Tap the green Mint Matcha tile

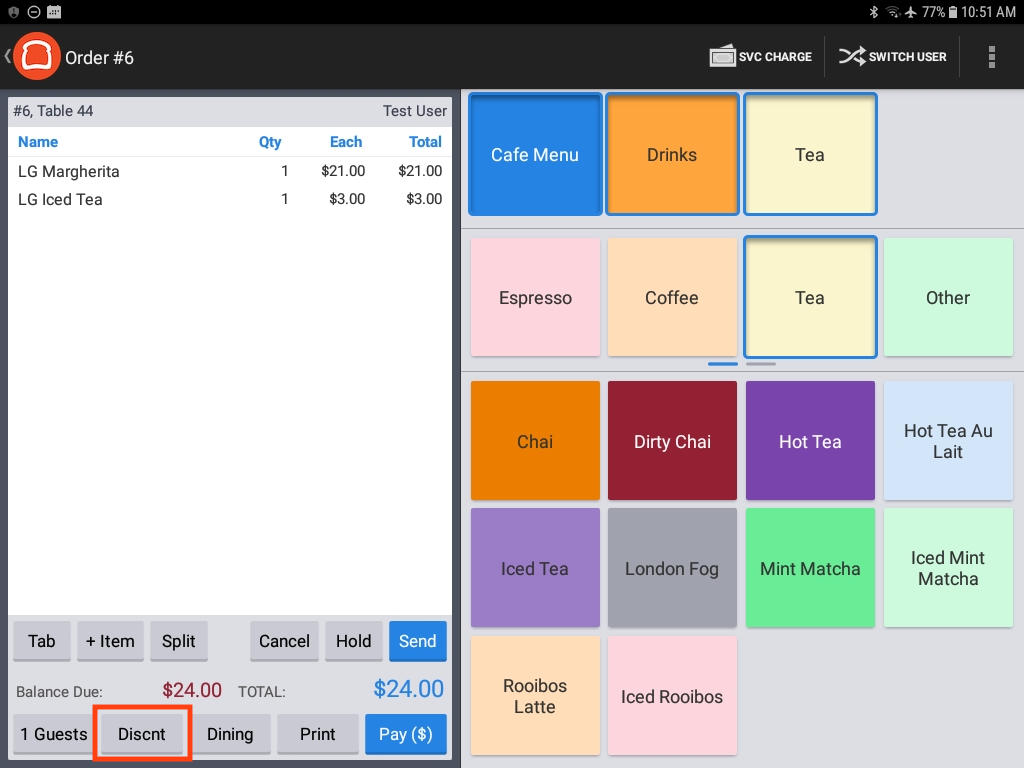[x=810, y=568]
